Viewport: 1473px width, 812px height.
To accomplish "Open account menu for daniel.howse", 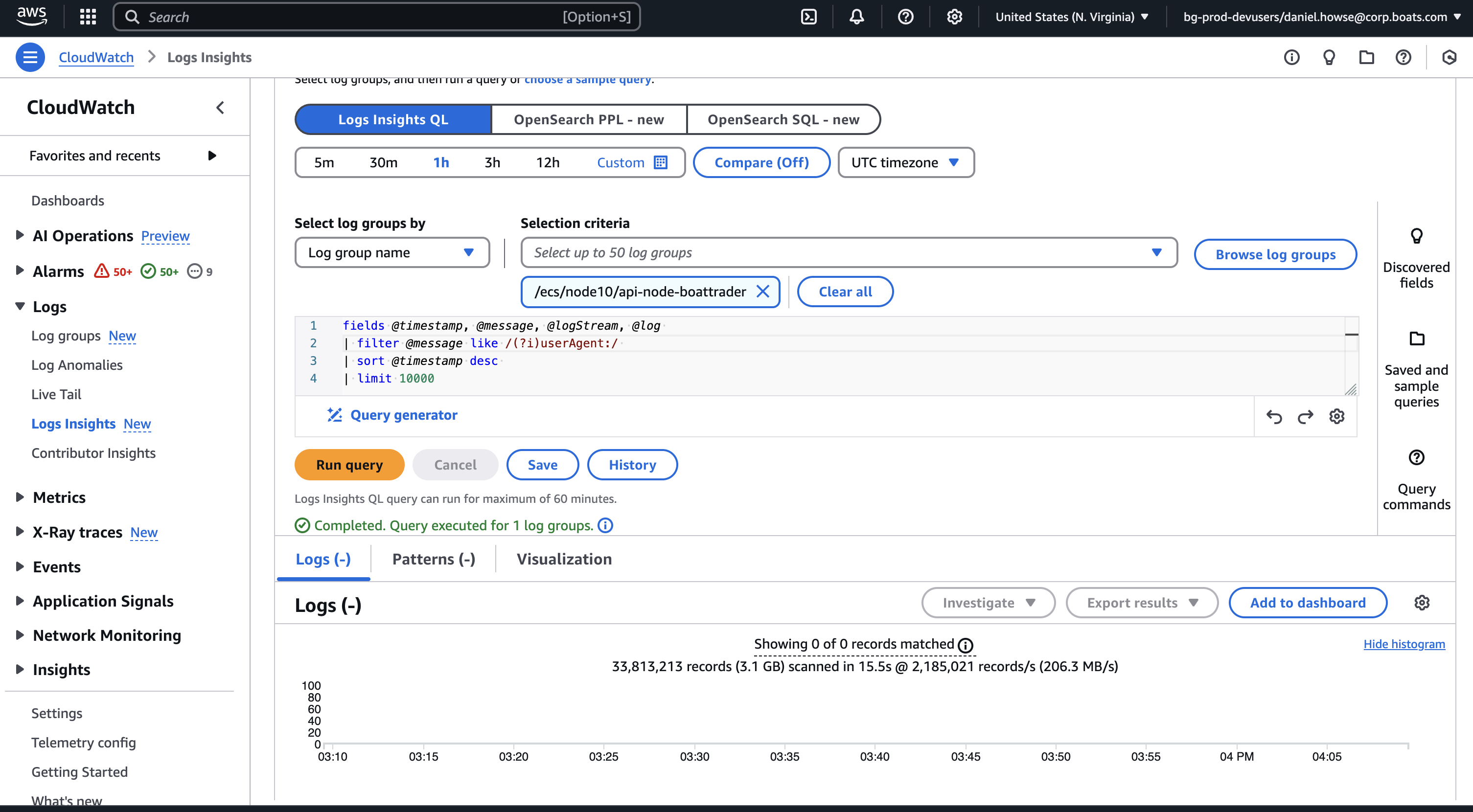I will (1321, 17).
